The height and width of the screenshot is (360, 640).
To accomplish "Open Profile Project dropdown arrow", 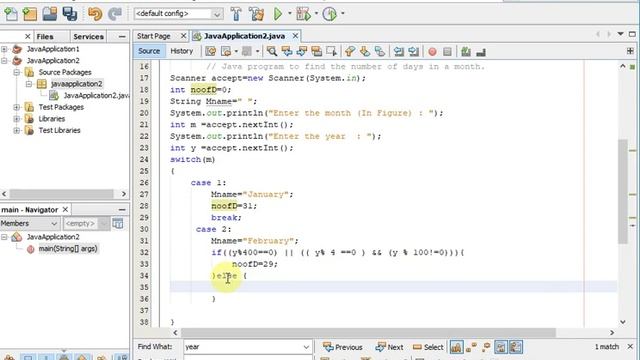I will pos(342,13).
